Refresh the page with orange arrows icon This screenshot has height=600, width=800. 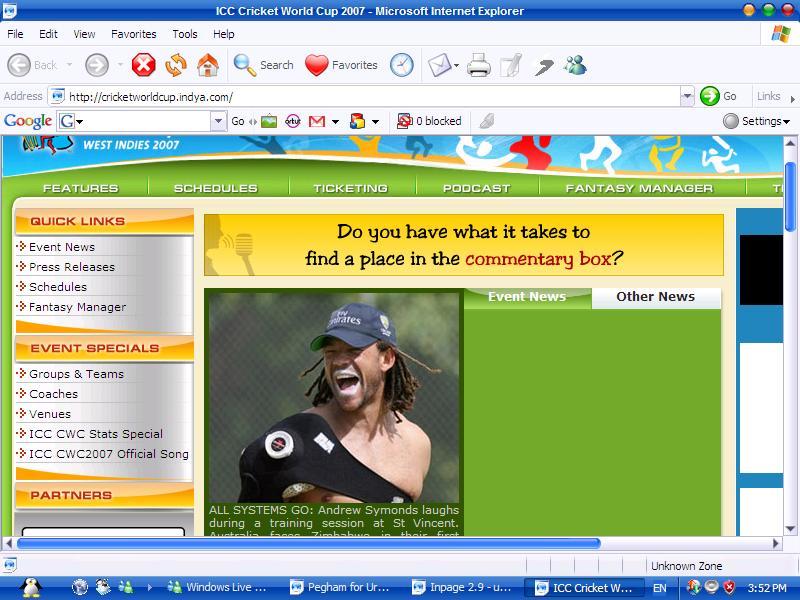pyautogui.click(x=176, y=65)
